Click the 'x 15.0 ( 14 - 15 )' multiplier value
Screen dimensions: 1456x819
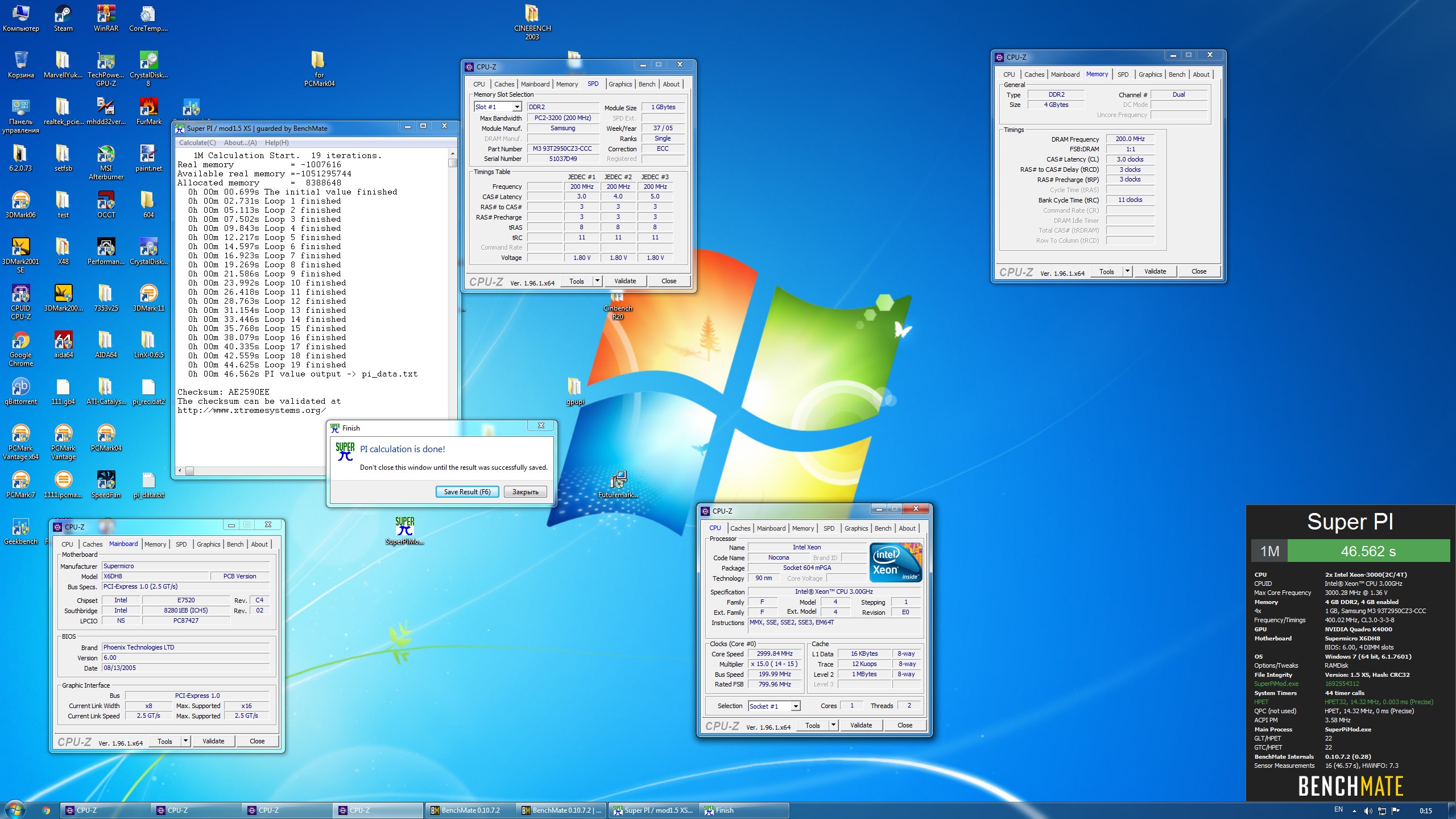(x=774, y=664)
